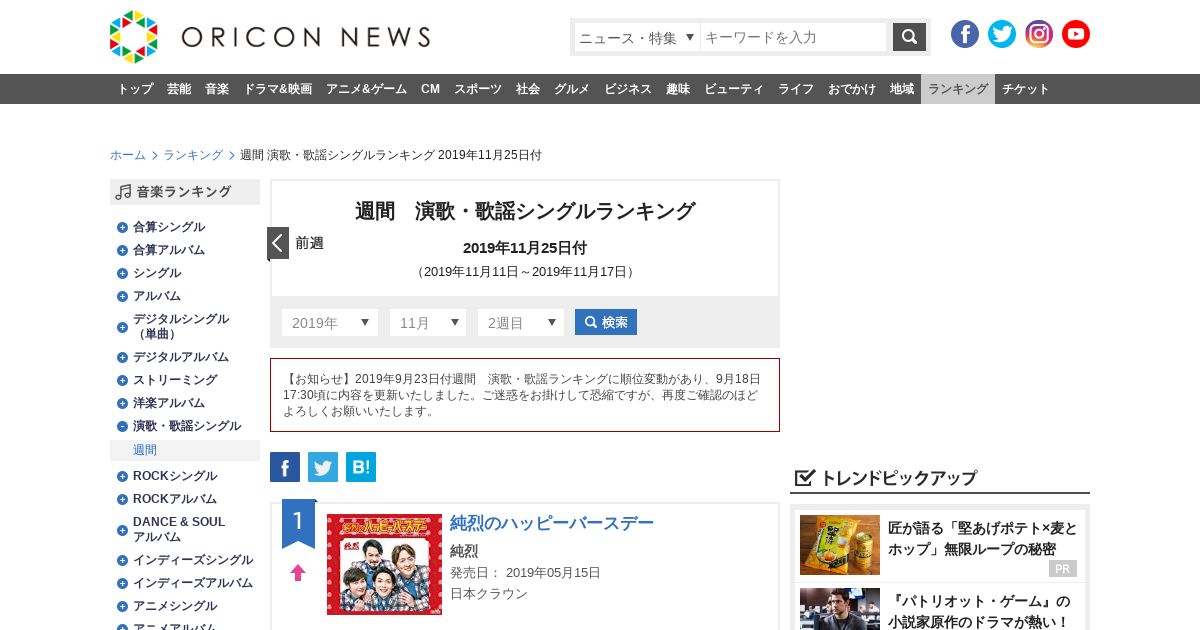Open the ドラマ&映画 nav menu item
1200x630 pixels.
point(277,89)
